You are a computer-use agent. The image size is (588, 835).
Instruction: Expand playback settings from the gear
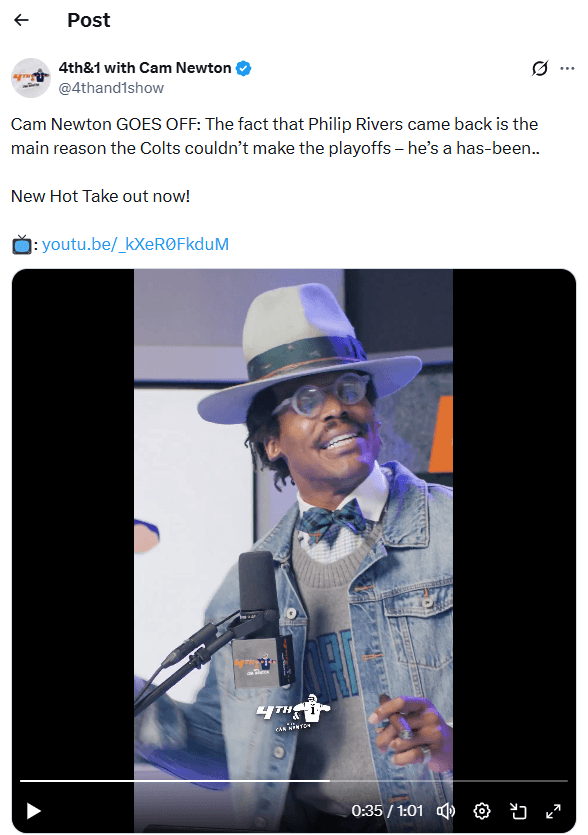(481, 811)
